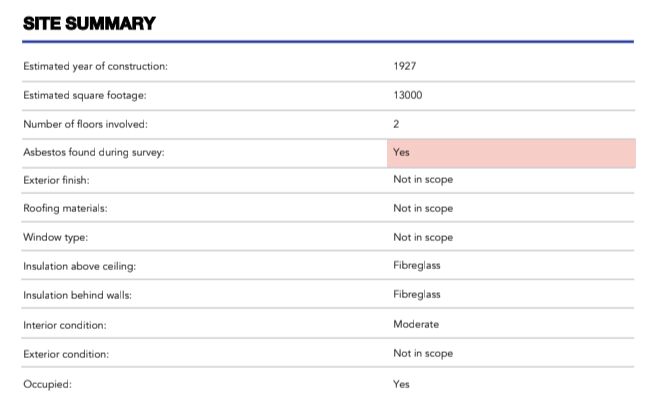Select the 'Moderate' interior condition value

[x=416, y=324]
